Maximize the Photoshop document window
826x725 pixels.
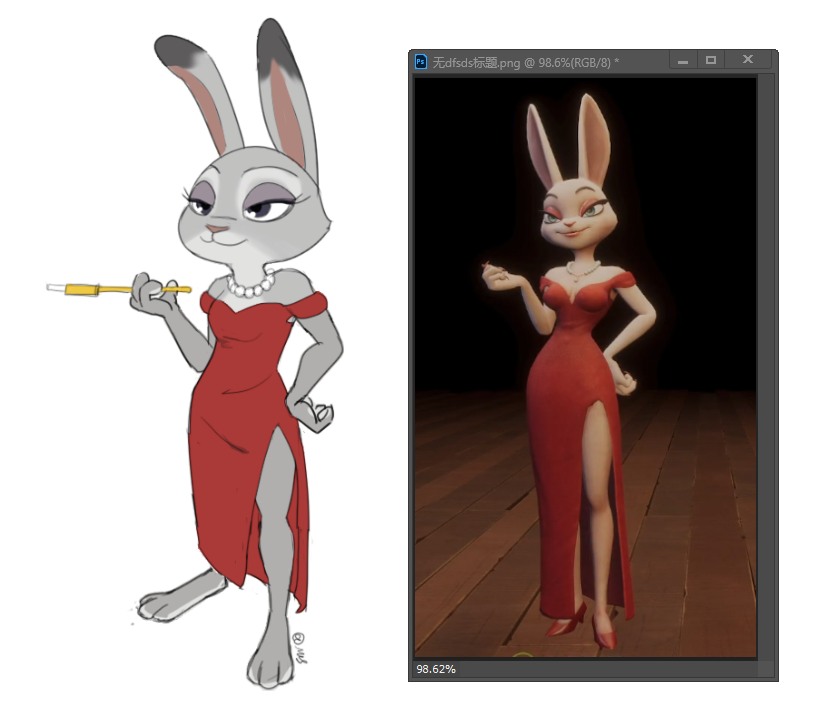(x=711, y=60)
